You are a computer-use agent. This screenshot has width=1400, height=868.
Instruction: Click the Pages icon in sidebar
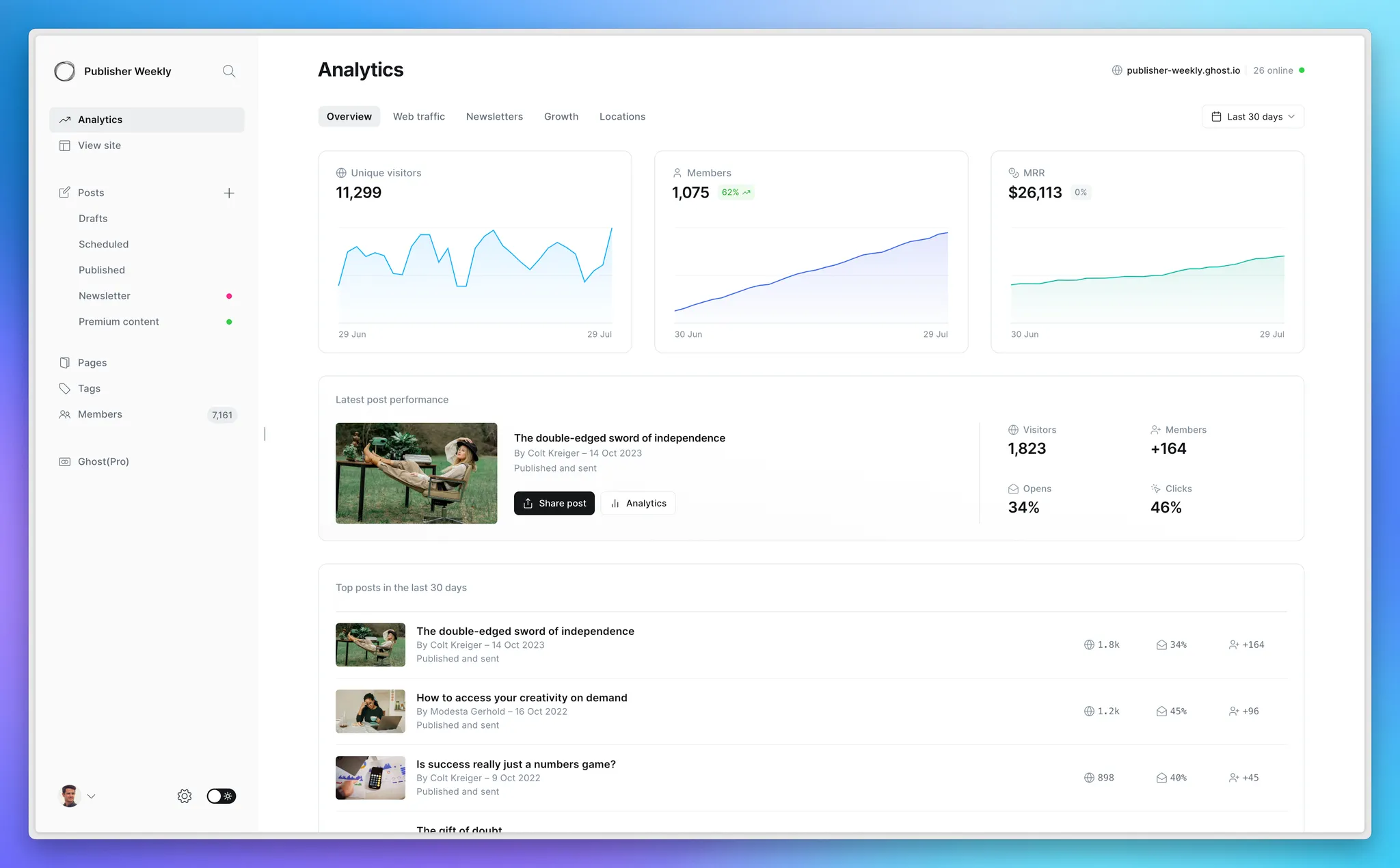65,363
